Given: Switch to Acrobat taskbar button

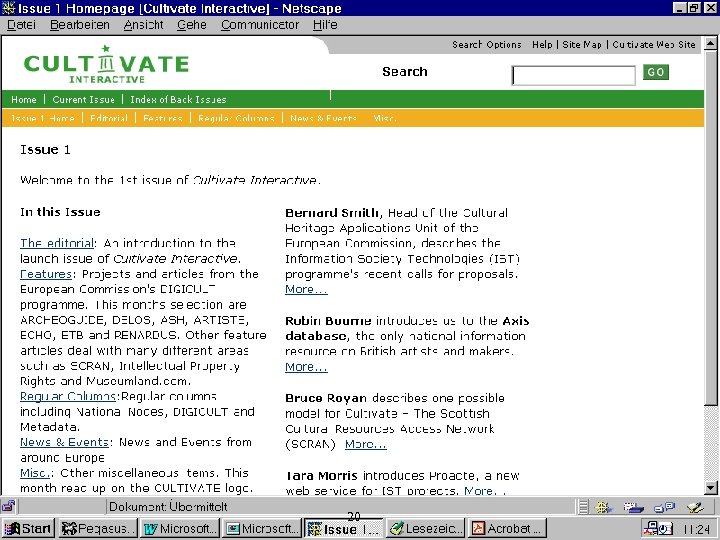Looking at the screenshot, I should pyautogui.click(x=507, y=529).
